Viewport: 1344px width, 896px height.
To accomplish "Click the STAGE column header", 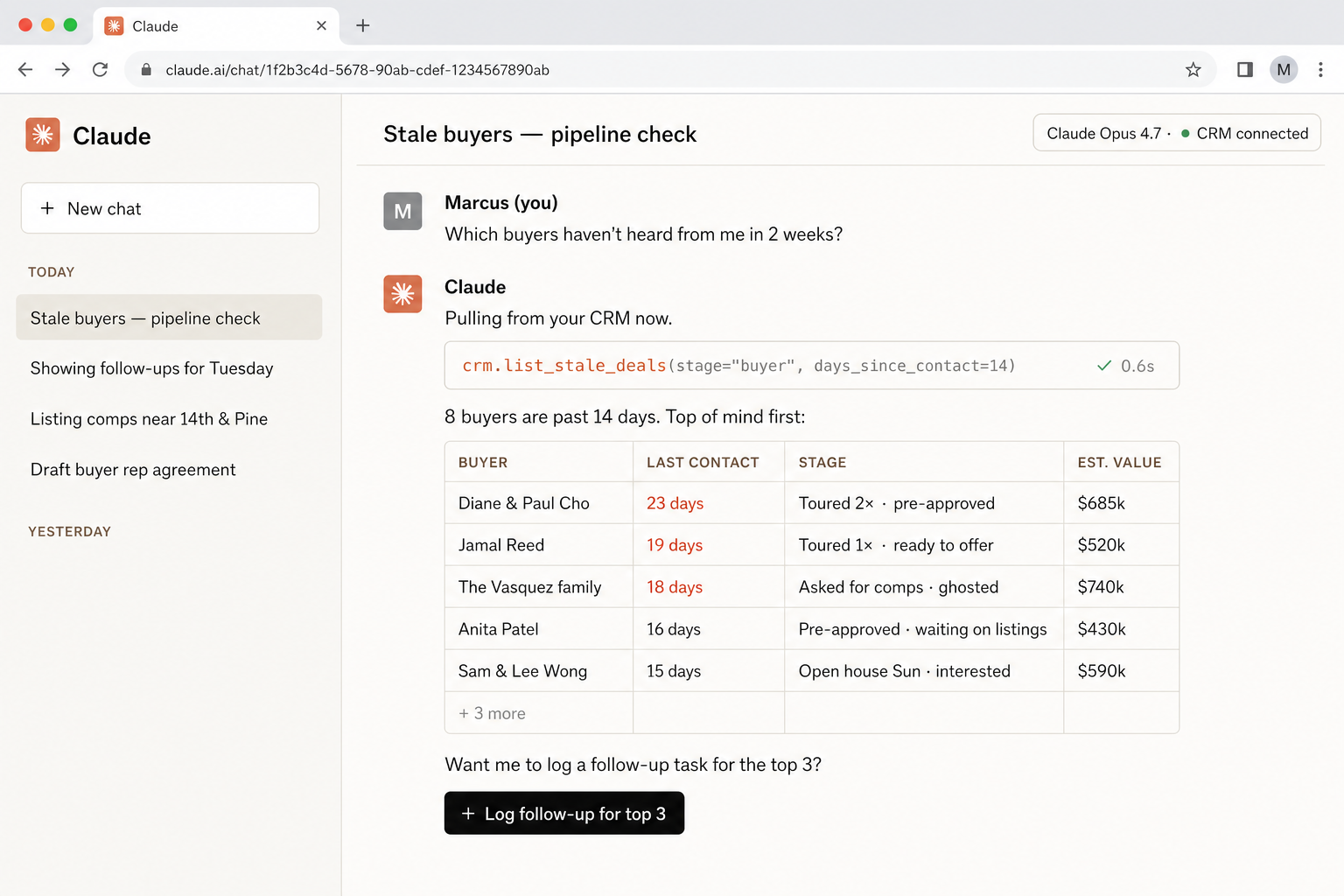I will (822, 463).
